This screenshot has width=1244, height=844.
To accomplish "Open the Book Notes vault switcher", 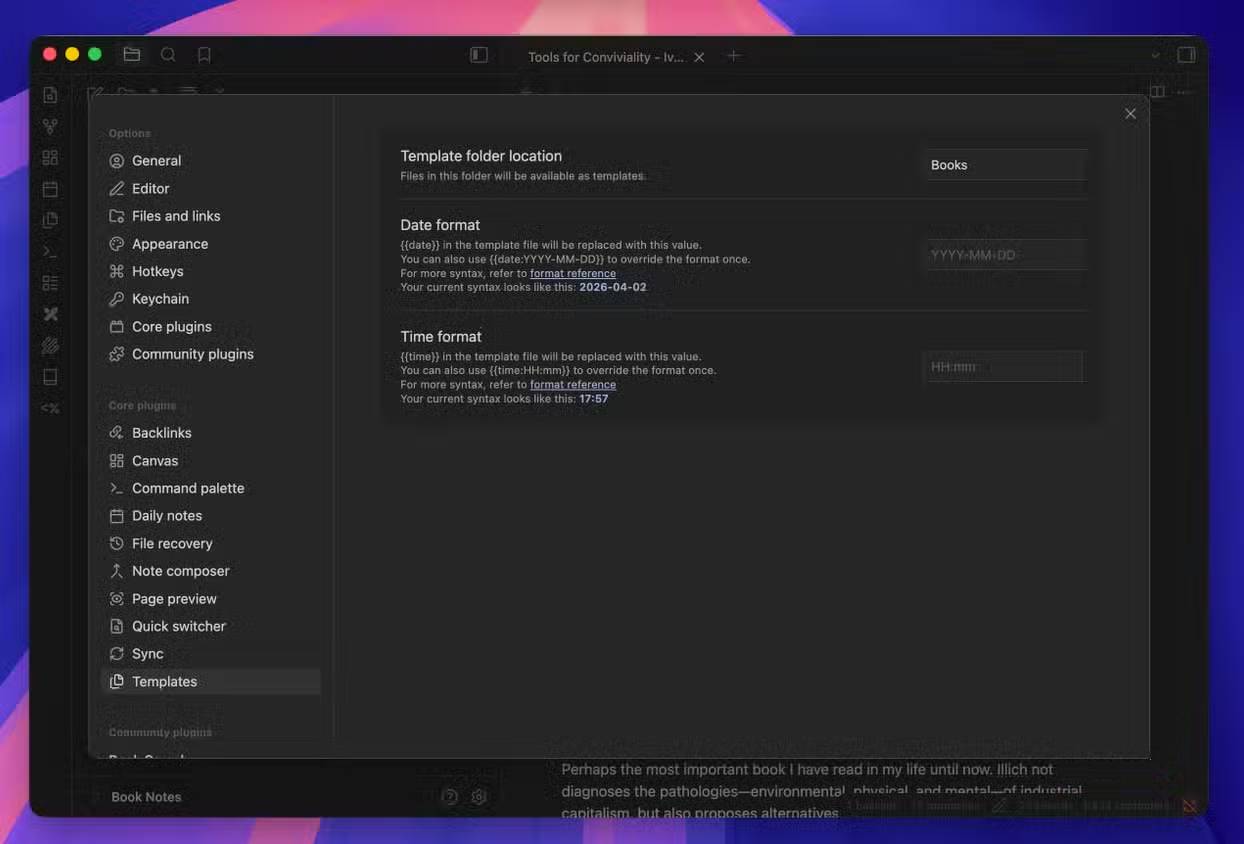I will [x=146, y=797].
